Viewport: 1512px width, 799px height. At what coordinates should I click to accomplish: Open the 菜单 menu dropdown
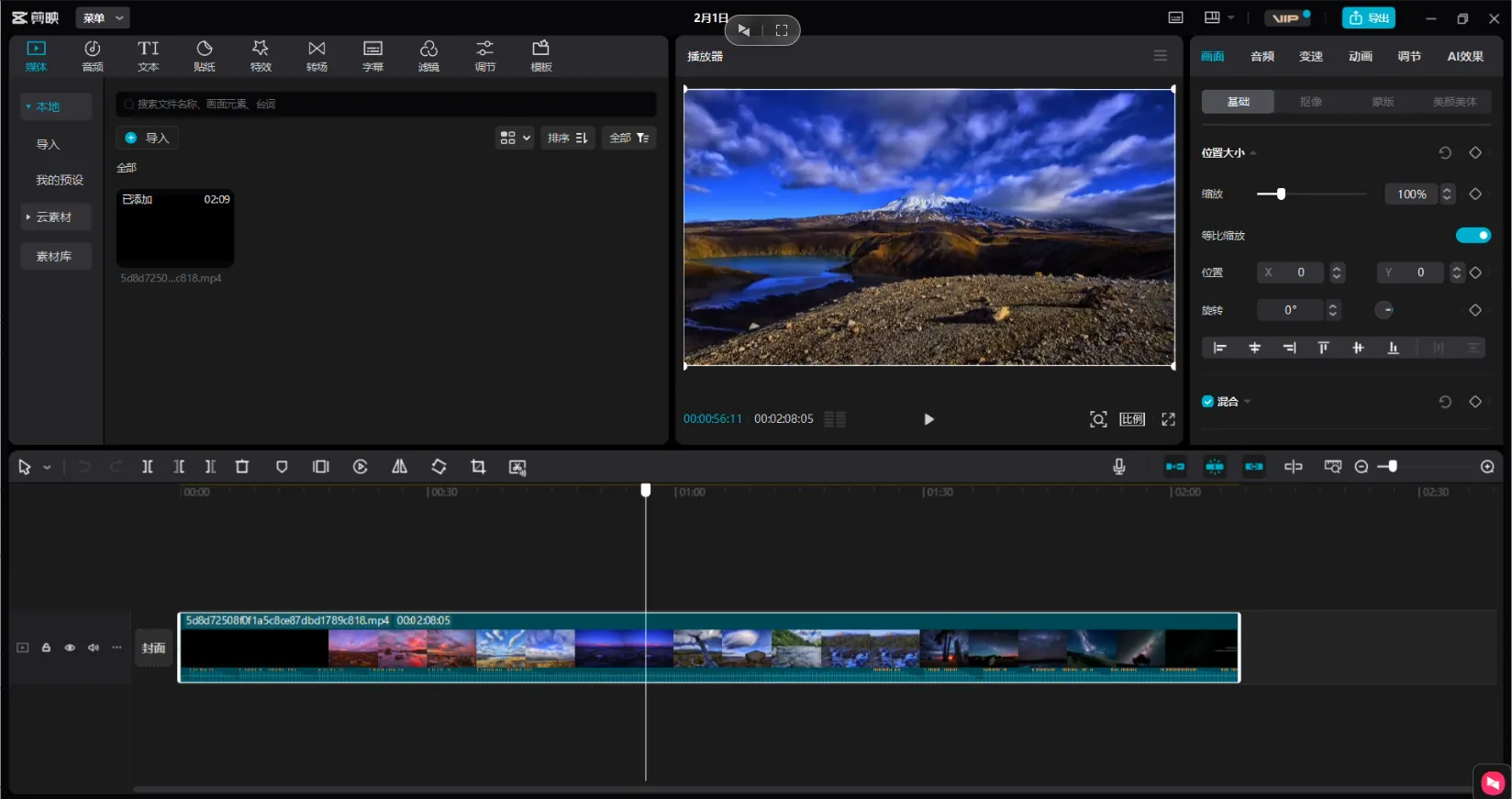point(102,18)
